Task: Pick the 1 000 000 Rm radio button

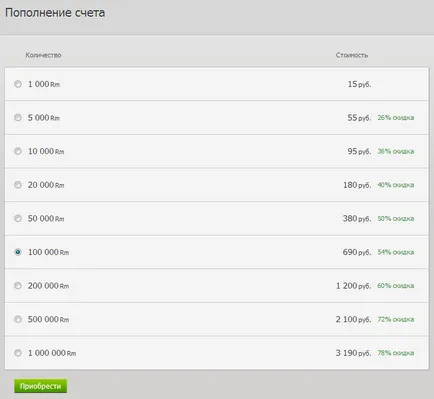Action: (18, 353)
